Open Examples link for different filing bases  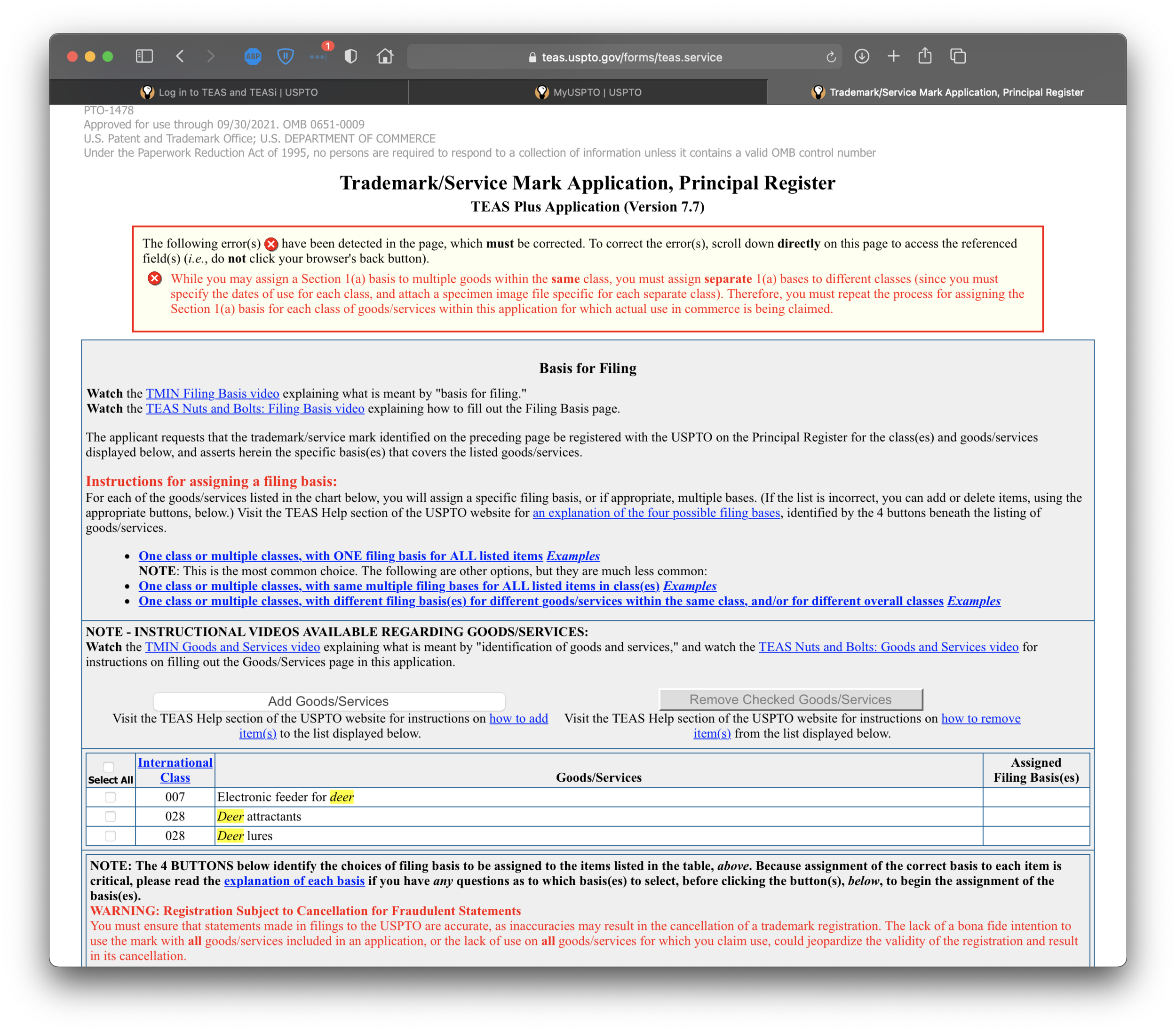click(x=974, y=601)
